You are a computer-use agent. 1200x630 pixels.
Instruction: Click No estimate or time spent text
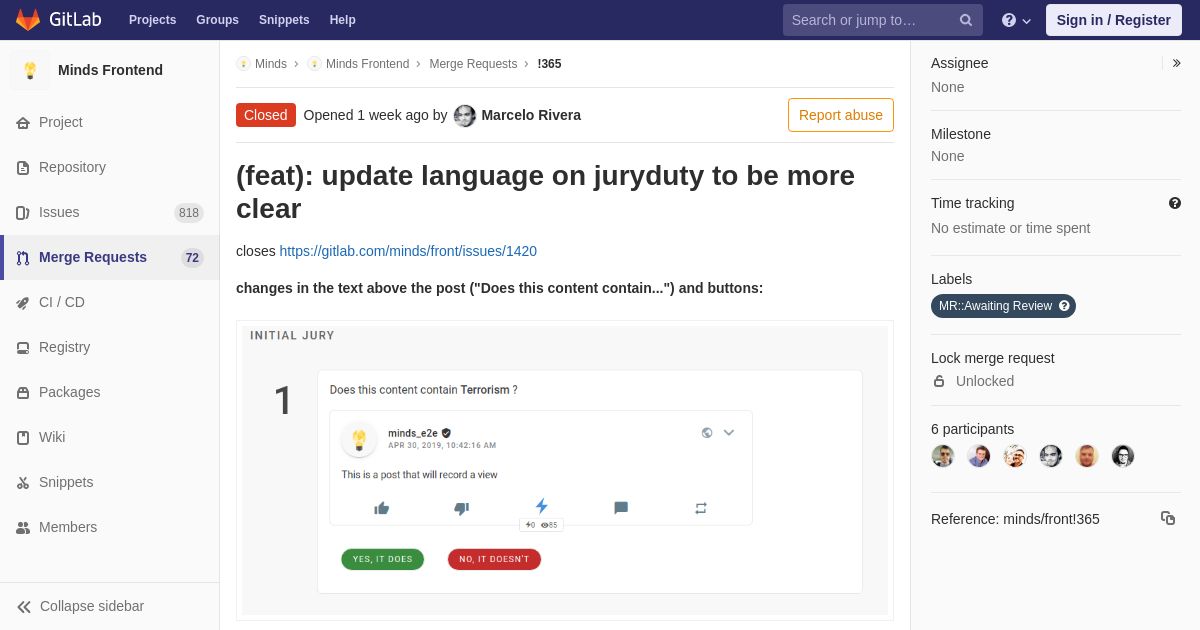coord(1010,228)
